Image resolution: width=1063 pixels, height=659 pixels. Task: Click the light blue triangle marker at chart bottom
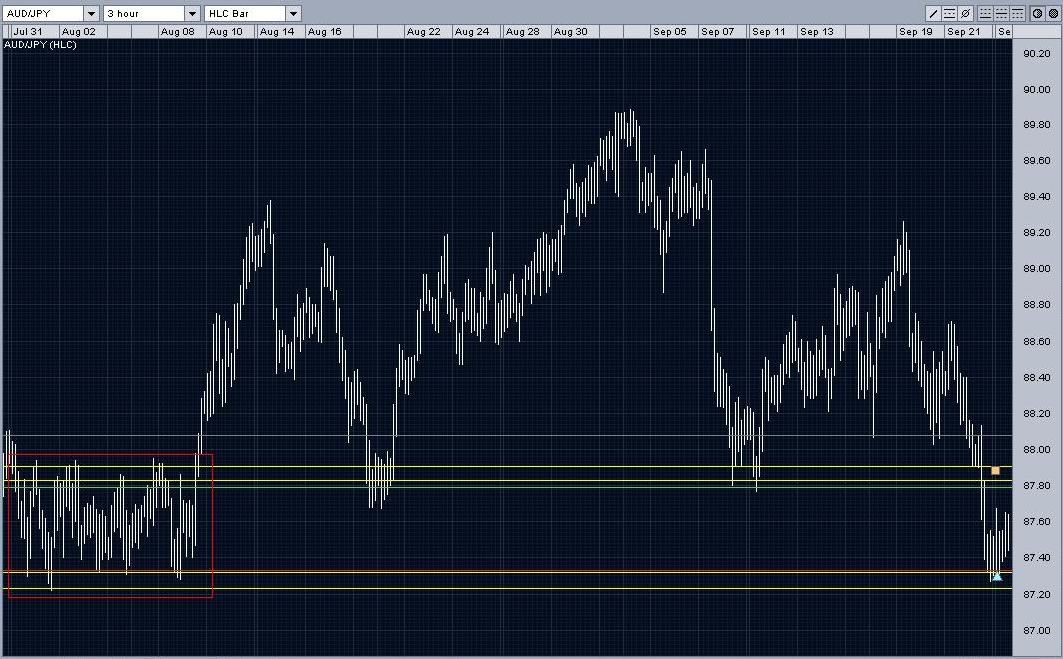tap(997, 576)
